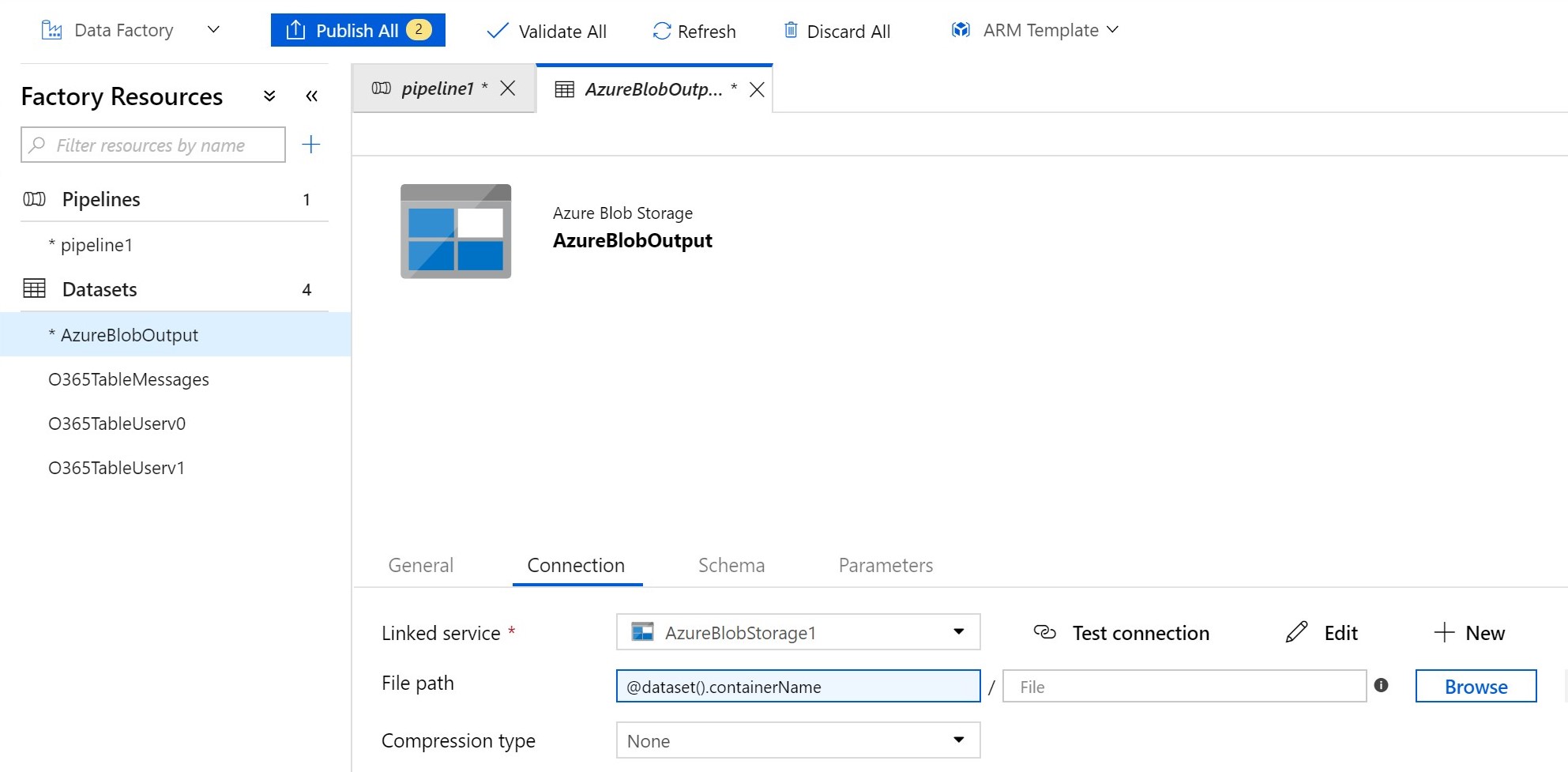Create a New linked service
Image resolution: width=1568 pixels, height=772 pixels.
pyautogui.click(x=1469, y=633)
